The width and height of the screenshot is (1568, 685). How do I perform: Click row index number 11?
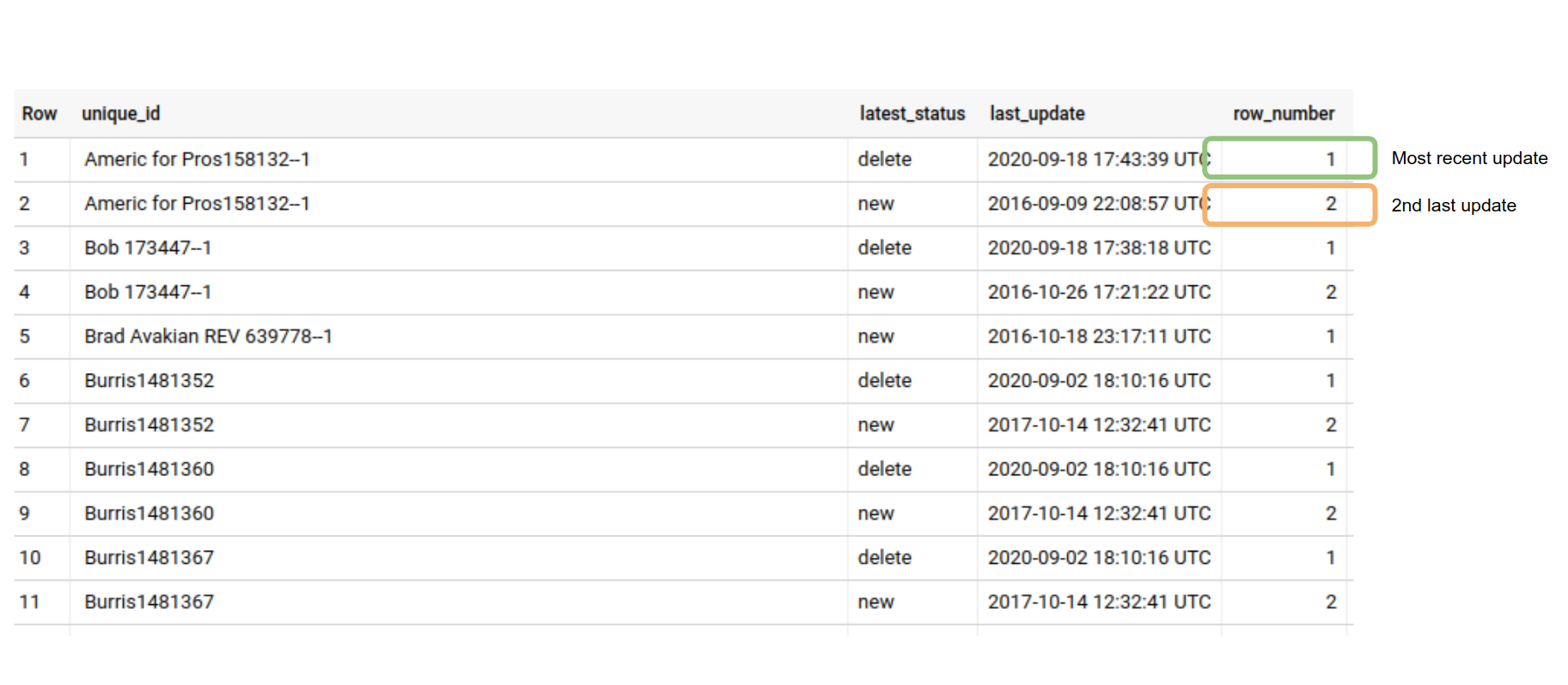29,602
